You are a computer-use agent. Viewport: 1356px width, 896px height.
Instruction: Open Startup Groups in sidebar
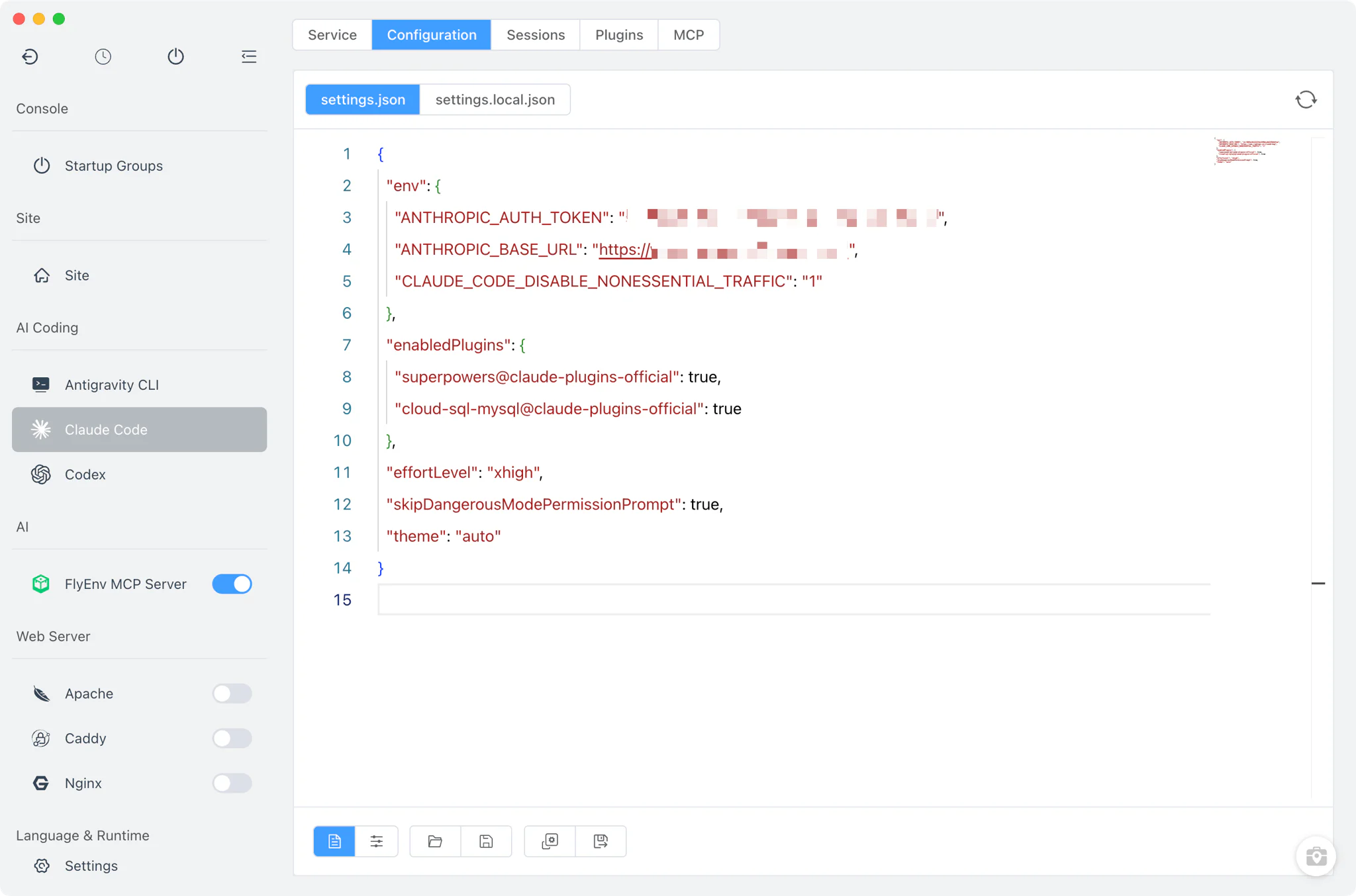pyautogui.click(x=139, y=165)
